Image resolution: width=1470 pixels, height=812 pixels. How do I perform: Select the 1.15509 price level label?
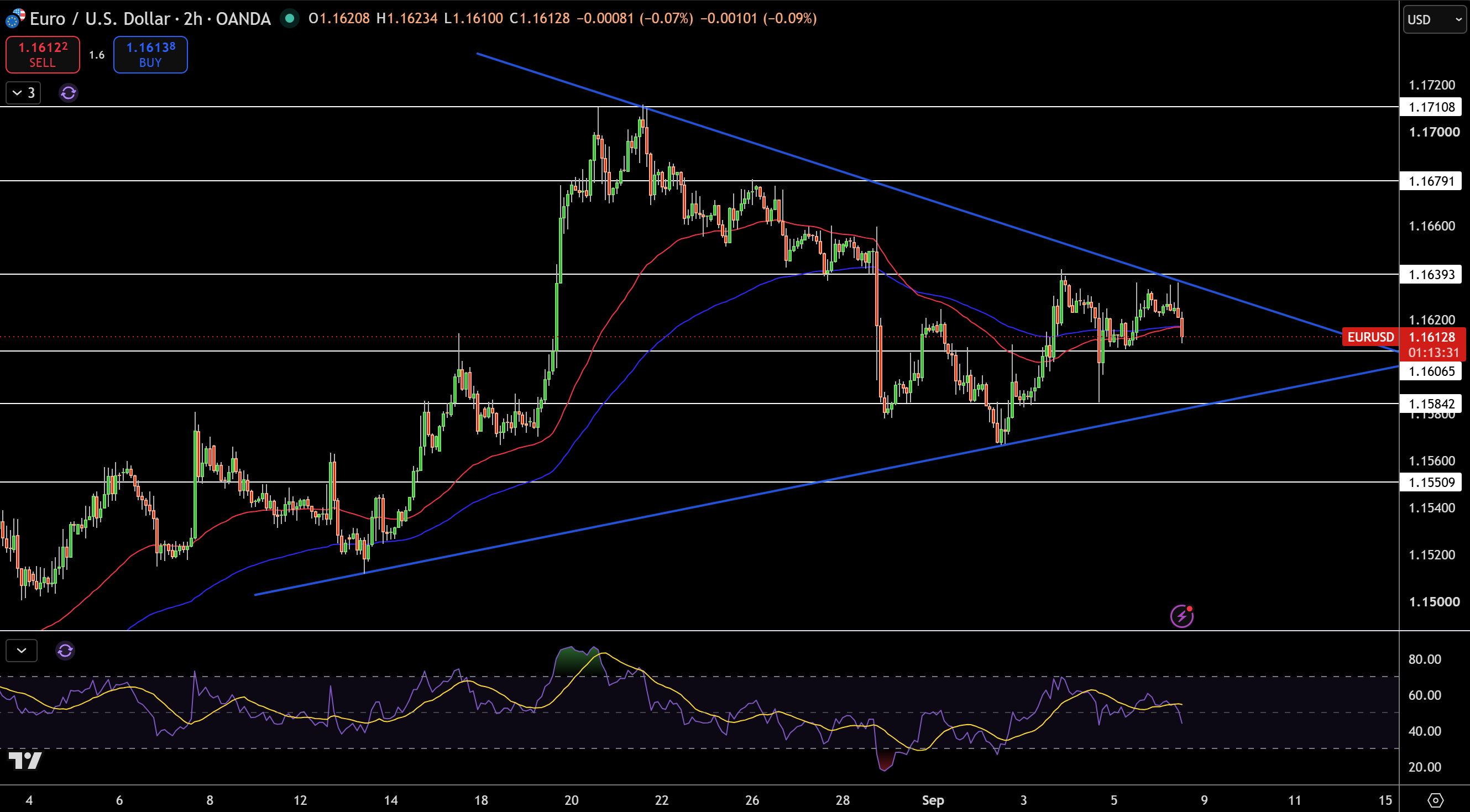point(1431,482)
